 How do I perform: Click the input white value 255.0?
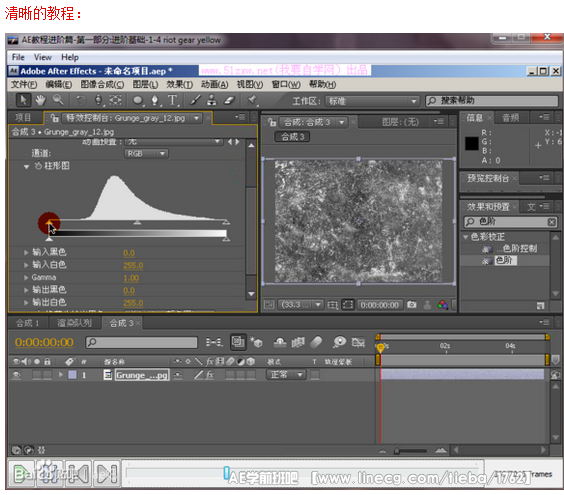click(x=133, y=265)
